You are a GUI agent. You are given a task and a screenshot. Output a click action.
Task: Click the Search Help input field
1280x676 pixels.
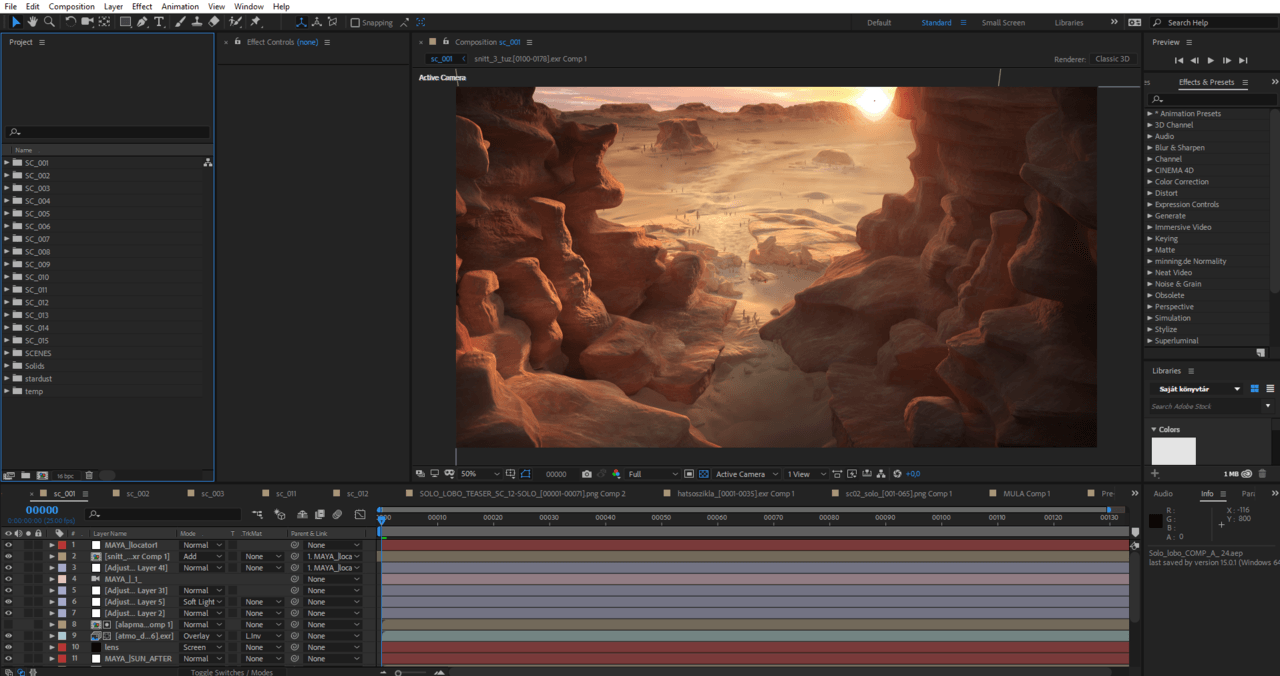[1212, 22]
